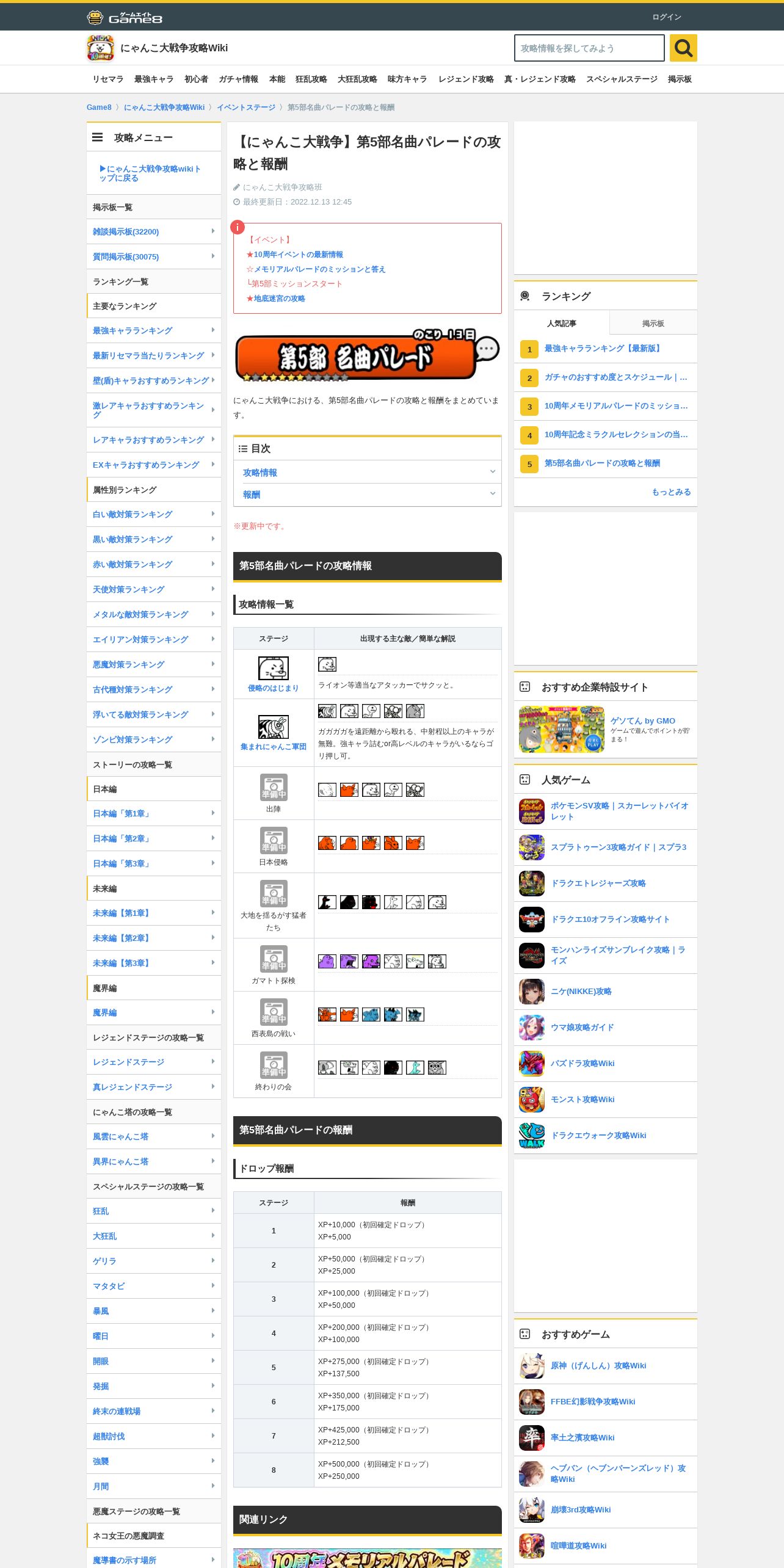Click the Game8 logo in header
The image size is (784, 1568).
[125, 17]
